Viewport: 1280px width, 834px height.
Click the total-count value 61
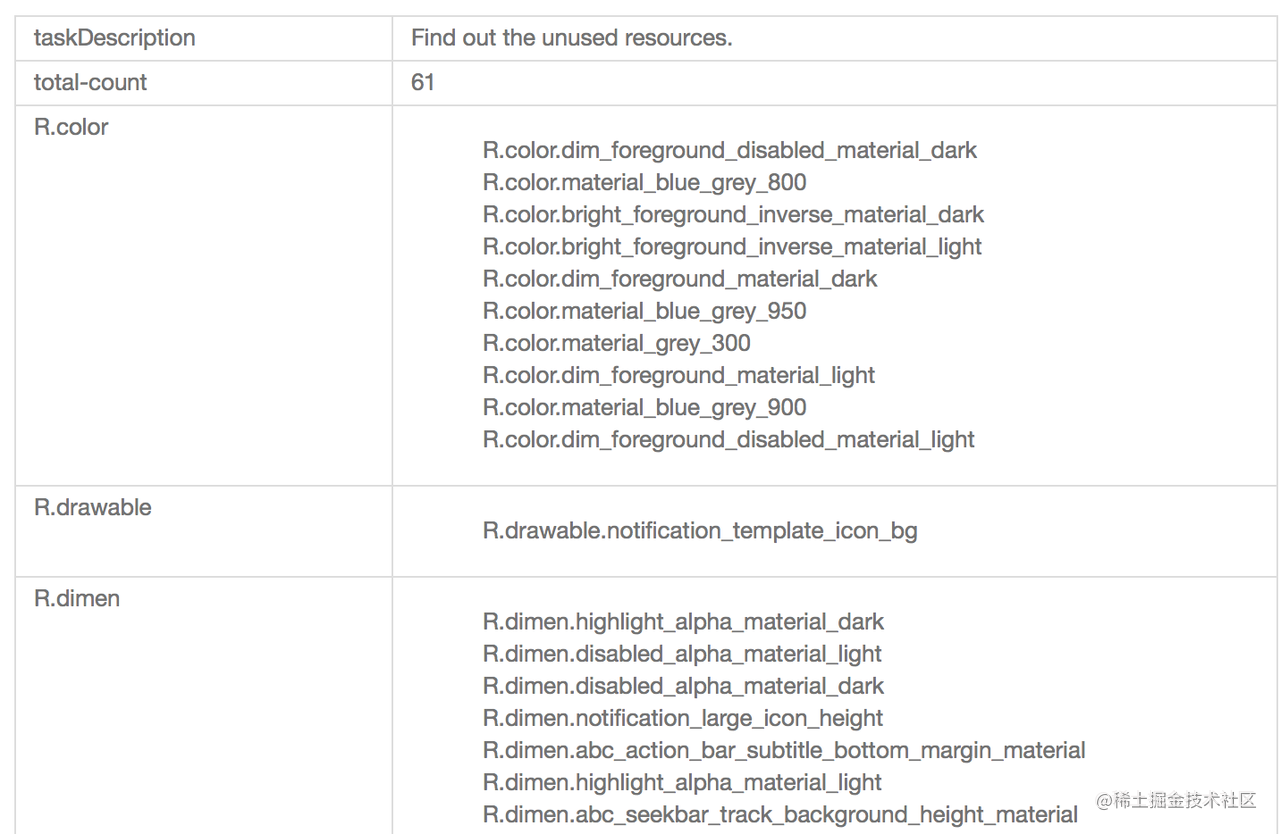423,82
